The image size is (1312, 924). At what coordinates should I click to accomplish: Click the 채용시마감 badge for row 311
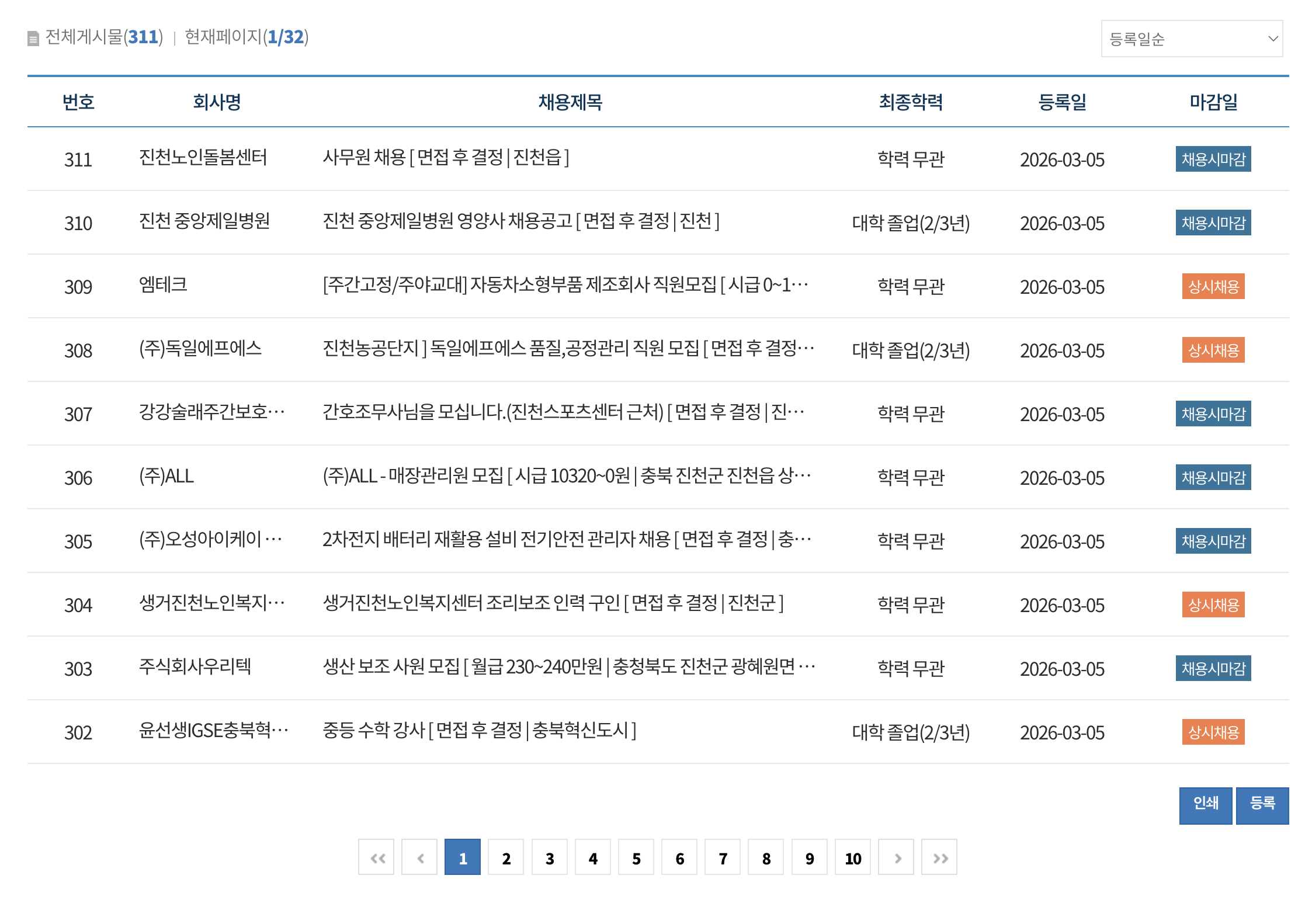click(x=1213, y=159)
